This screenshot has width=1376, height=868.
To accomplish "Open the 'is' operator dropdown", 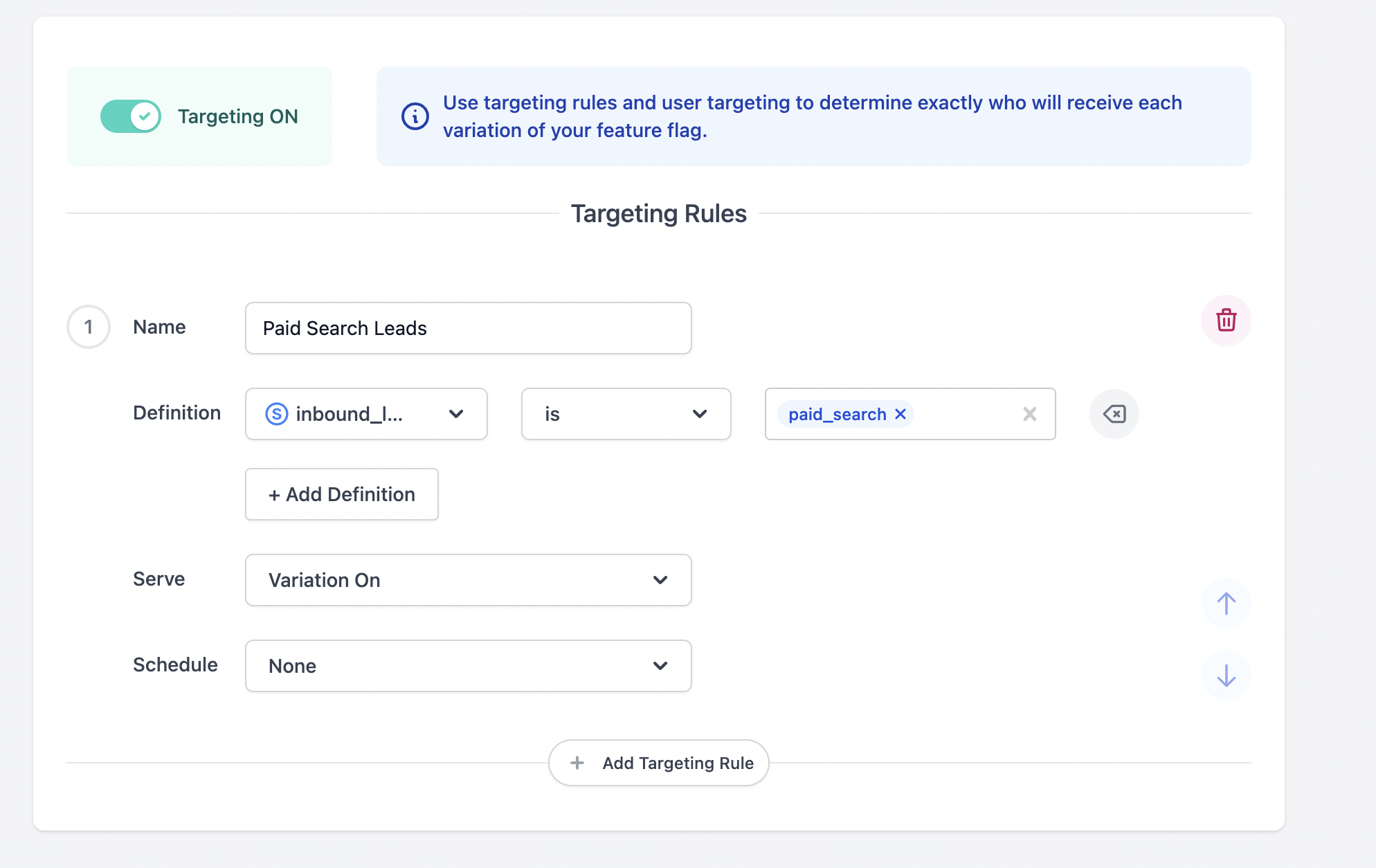I will (625, 414).
